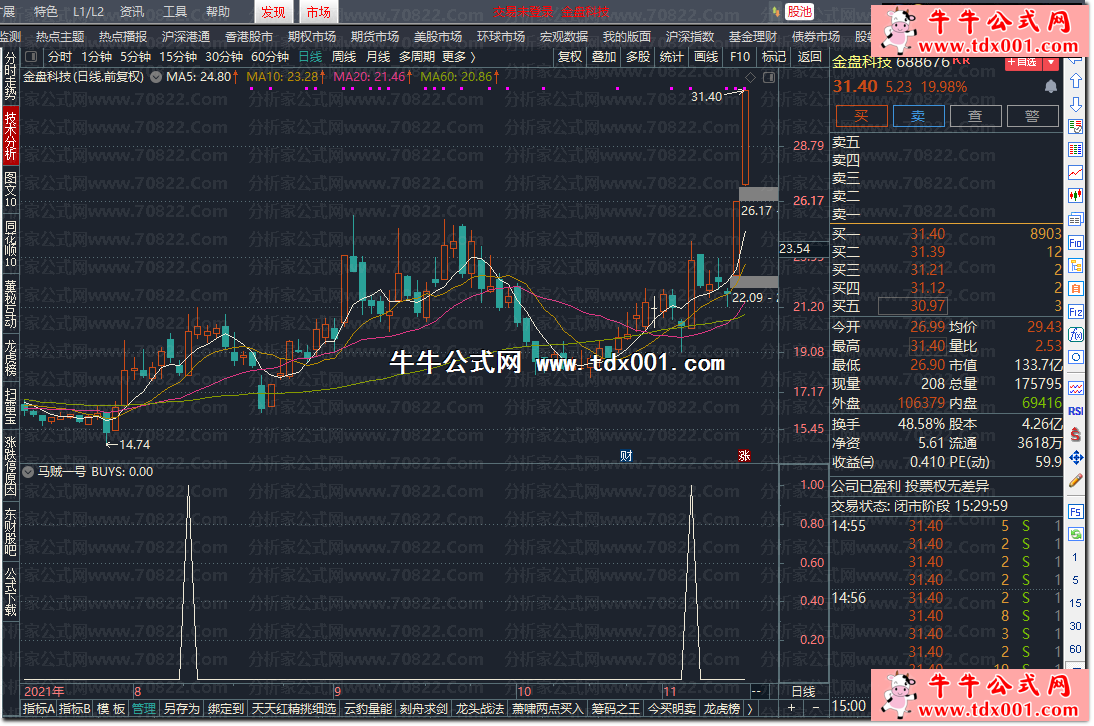Toggle 复权 price adjustment mode
The height and width of the screenshot is (726, 1094).
click(569, 57)
